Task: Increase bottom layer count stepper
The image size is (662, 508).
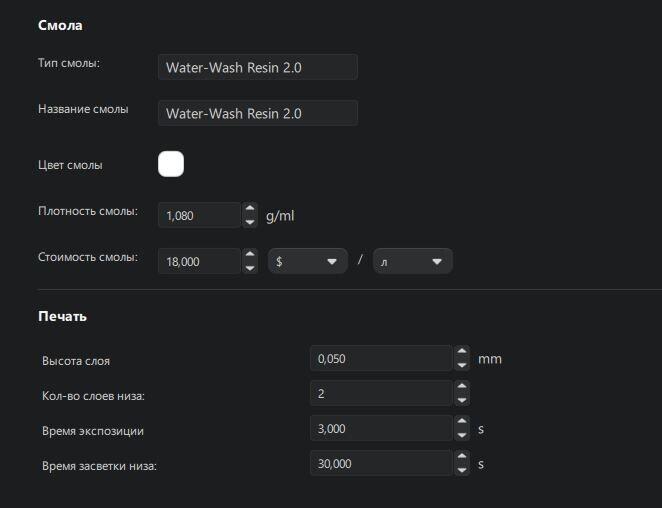Action: click(x=461, y=387)
